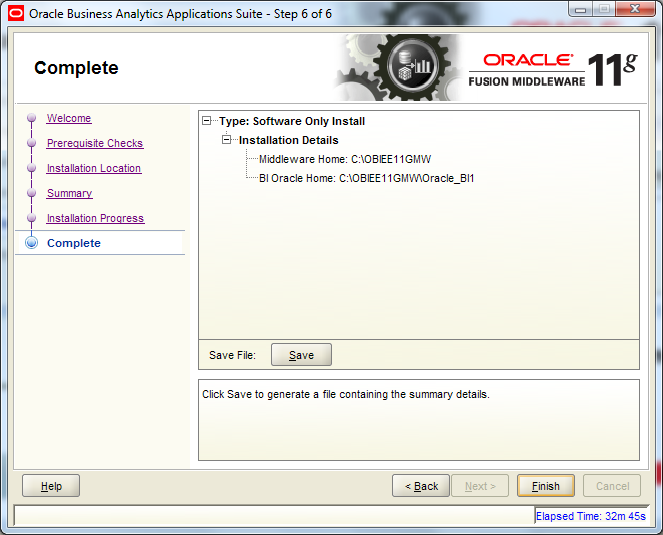Click the Installation Location step bullet icon
The width and height of the screenshot is (663, 535).
point(31,167)
